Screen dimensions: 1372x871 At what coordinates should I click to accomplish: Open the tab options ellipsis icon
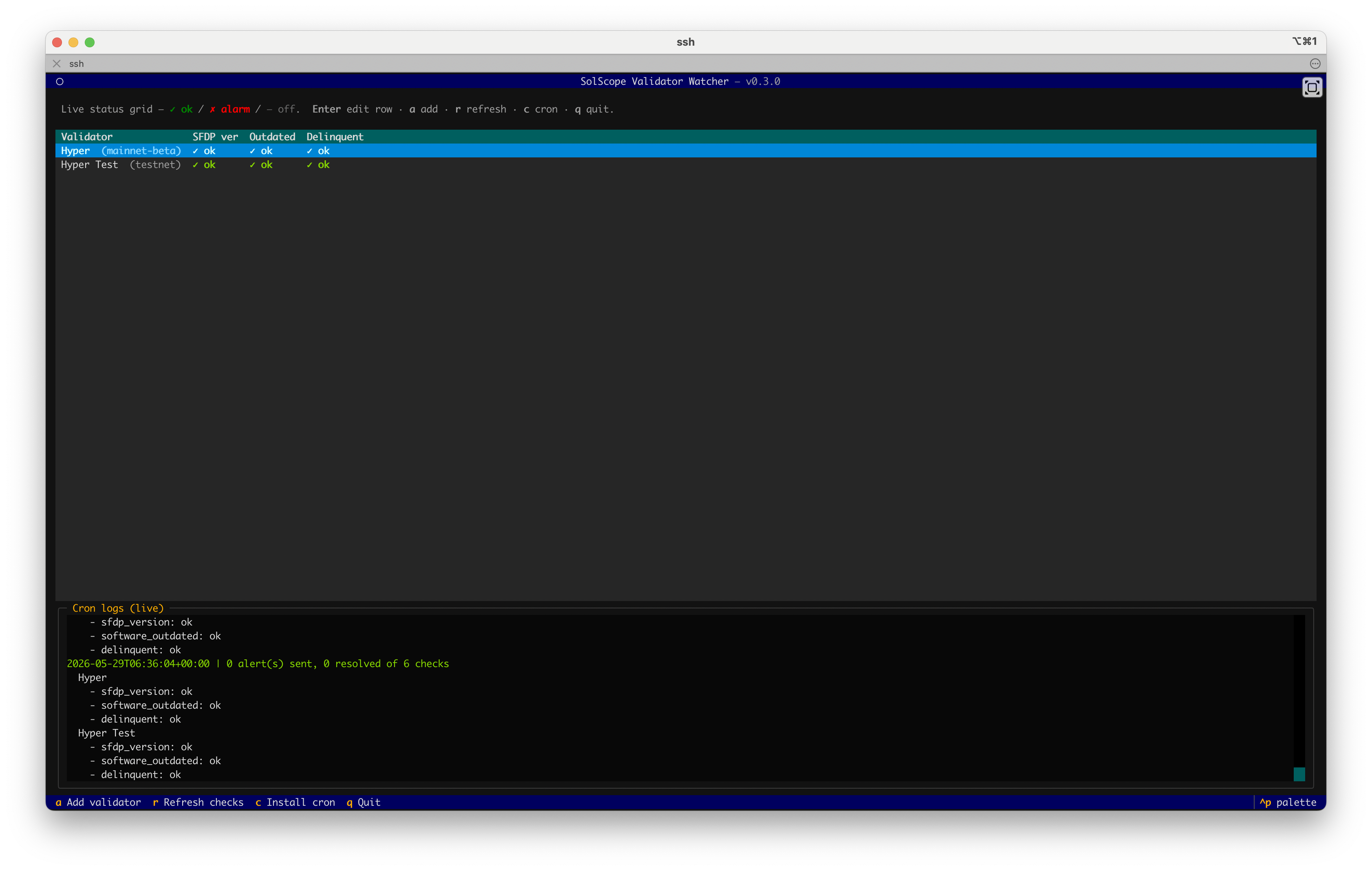(1315, 63)
